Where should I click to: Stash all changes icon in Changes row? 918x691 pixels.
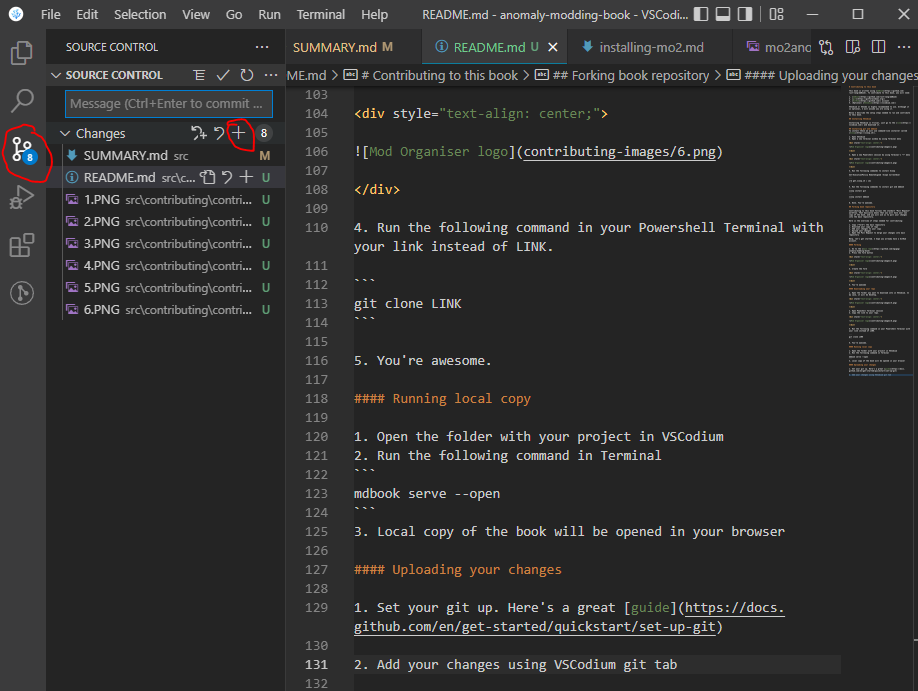tap(199, 134)
